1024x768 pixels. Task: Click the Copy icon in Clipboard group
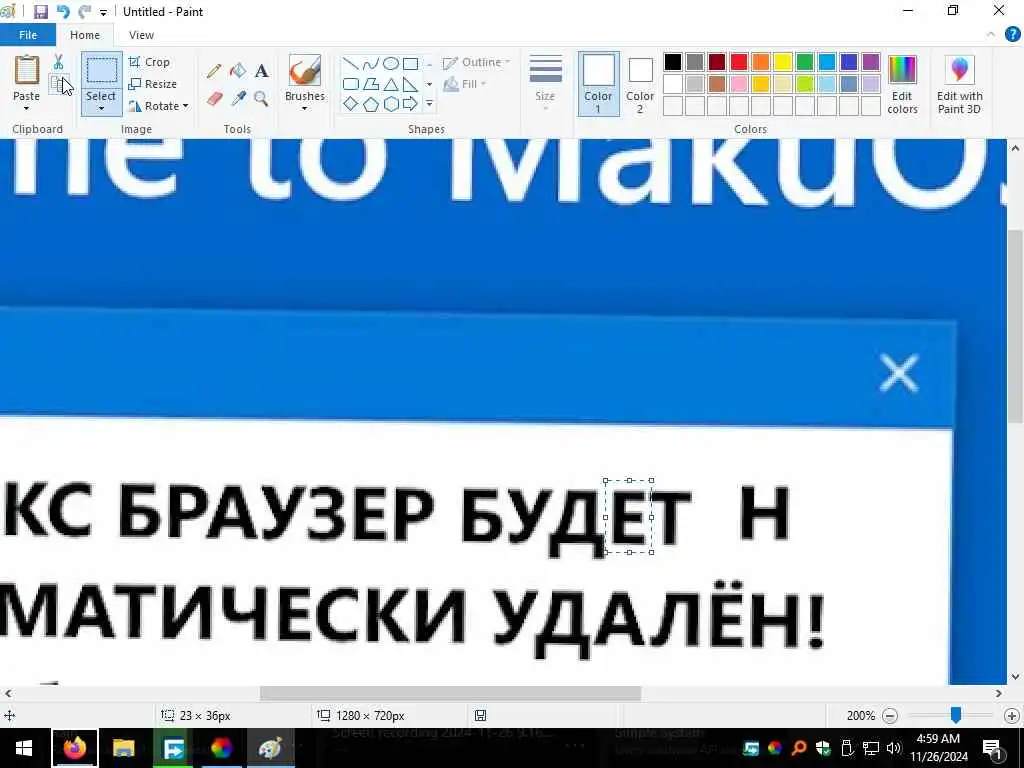coord(58,84)
